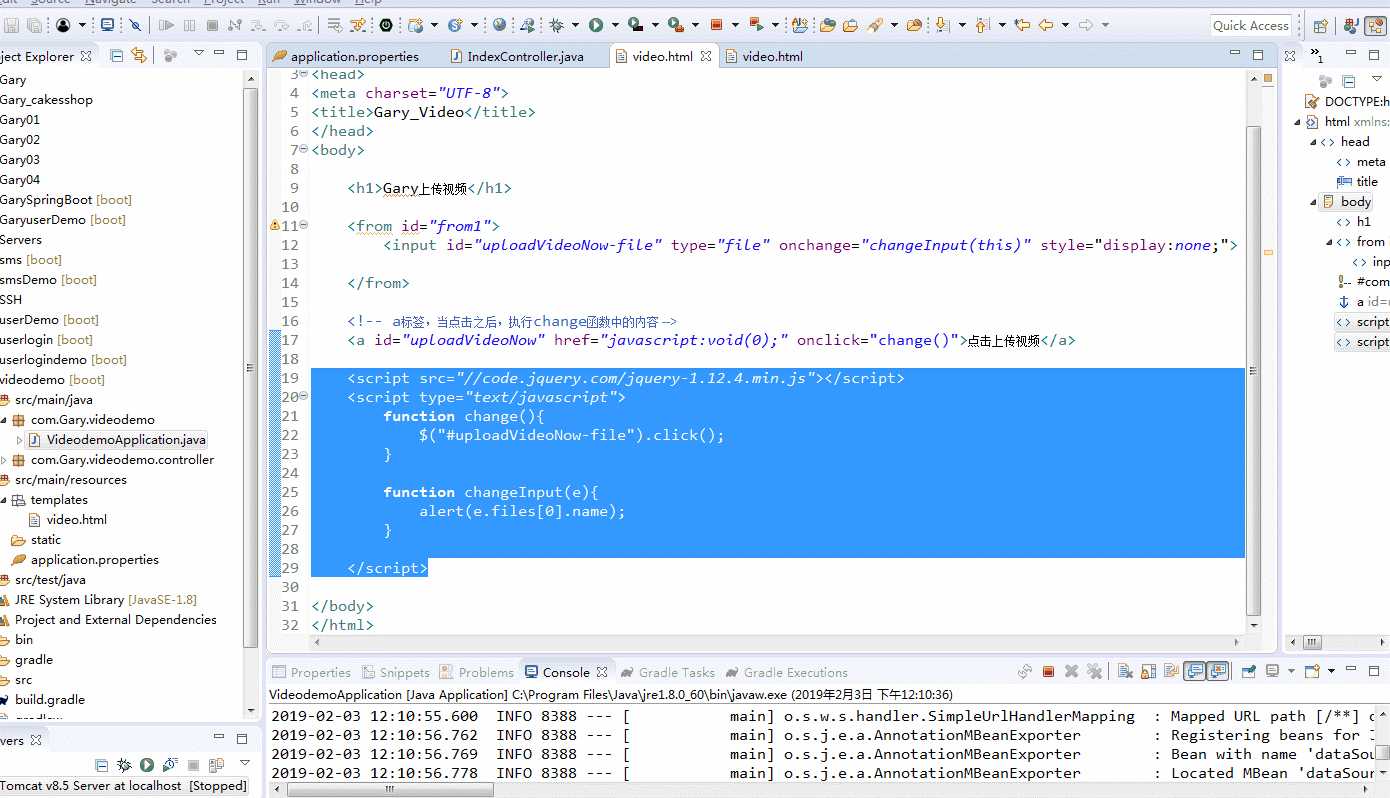Collapse the templates folder
This screenshot has height=798, width=1390.
[3, 500]
